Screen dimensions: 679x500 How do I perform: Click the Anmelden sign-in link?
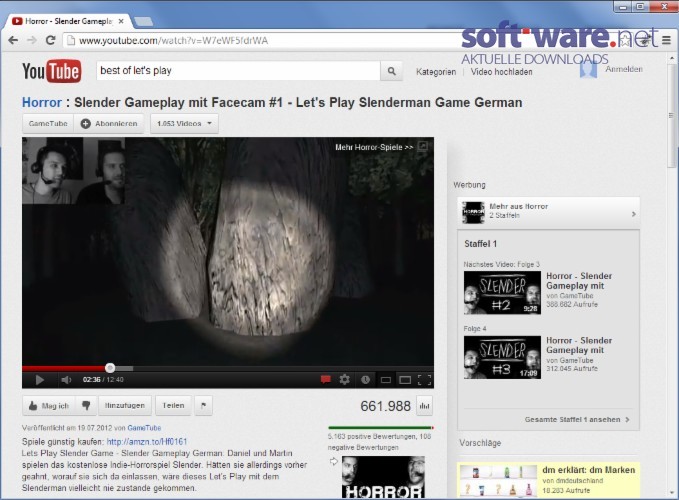point(624,69)
